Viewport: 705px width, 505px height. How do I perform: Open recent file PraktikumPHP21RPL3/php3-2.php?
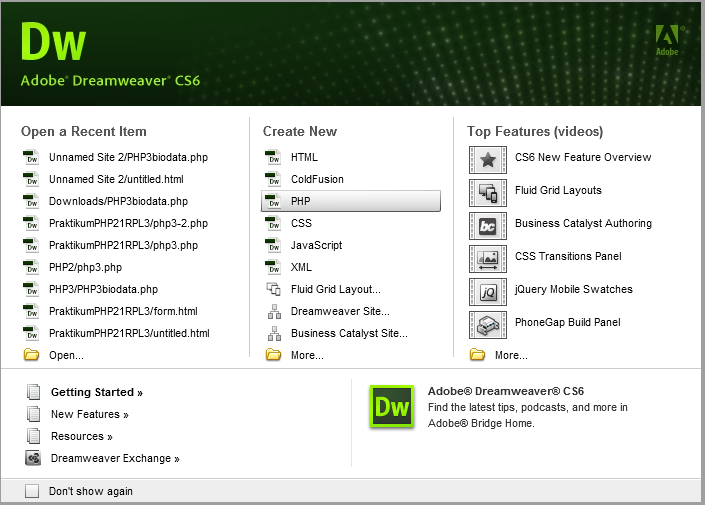129,223
